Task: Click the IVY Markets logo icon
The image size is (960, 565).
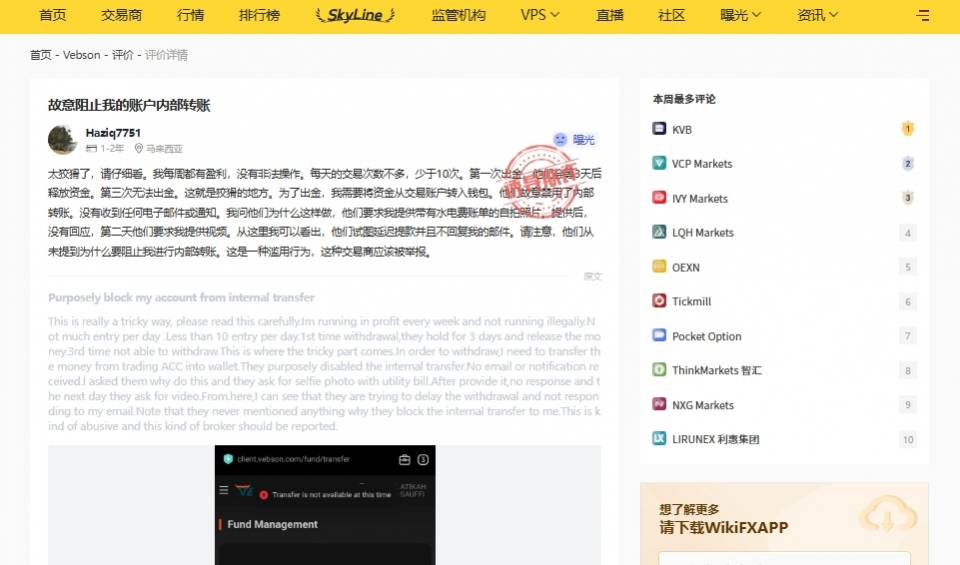Action: click(659, 198)
